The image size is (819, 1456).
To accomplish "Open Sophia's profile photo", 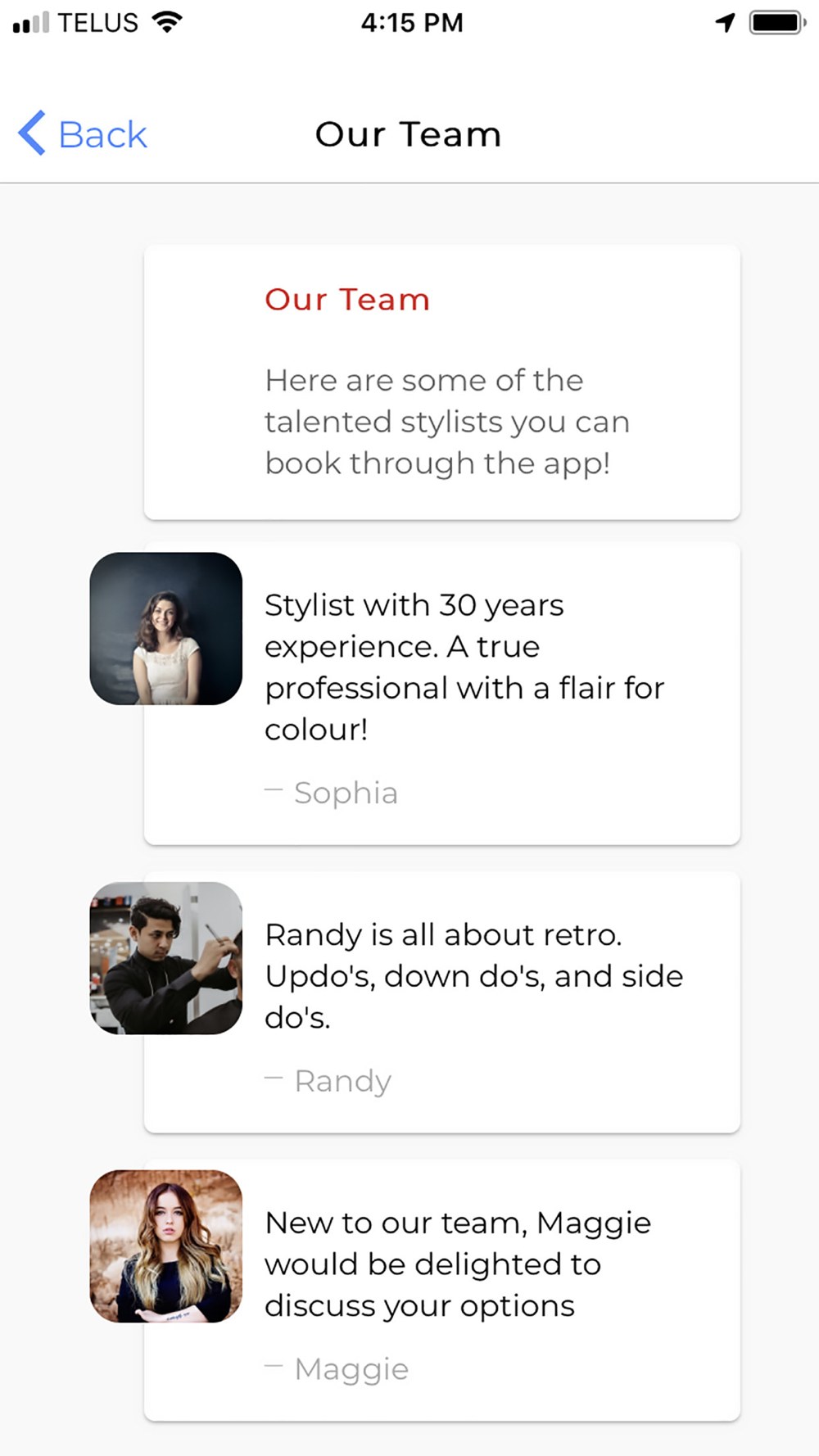I will tap(166, 628).
